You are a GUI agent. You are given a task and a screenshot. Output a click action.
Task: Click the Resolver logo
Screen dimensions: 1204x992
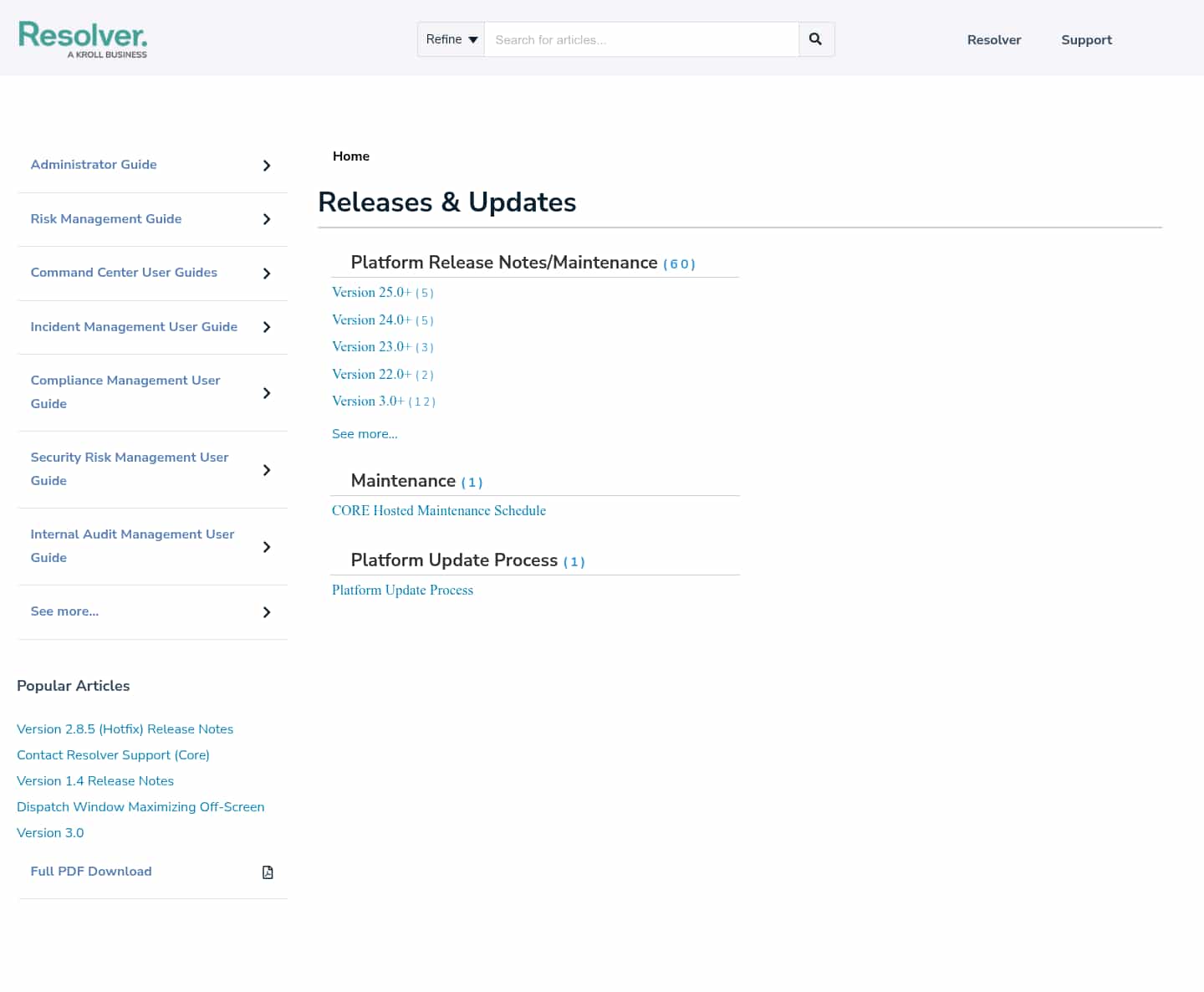coord(83,39)
